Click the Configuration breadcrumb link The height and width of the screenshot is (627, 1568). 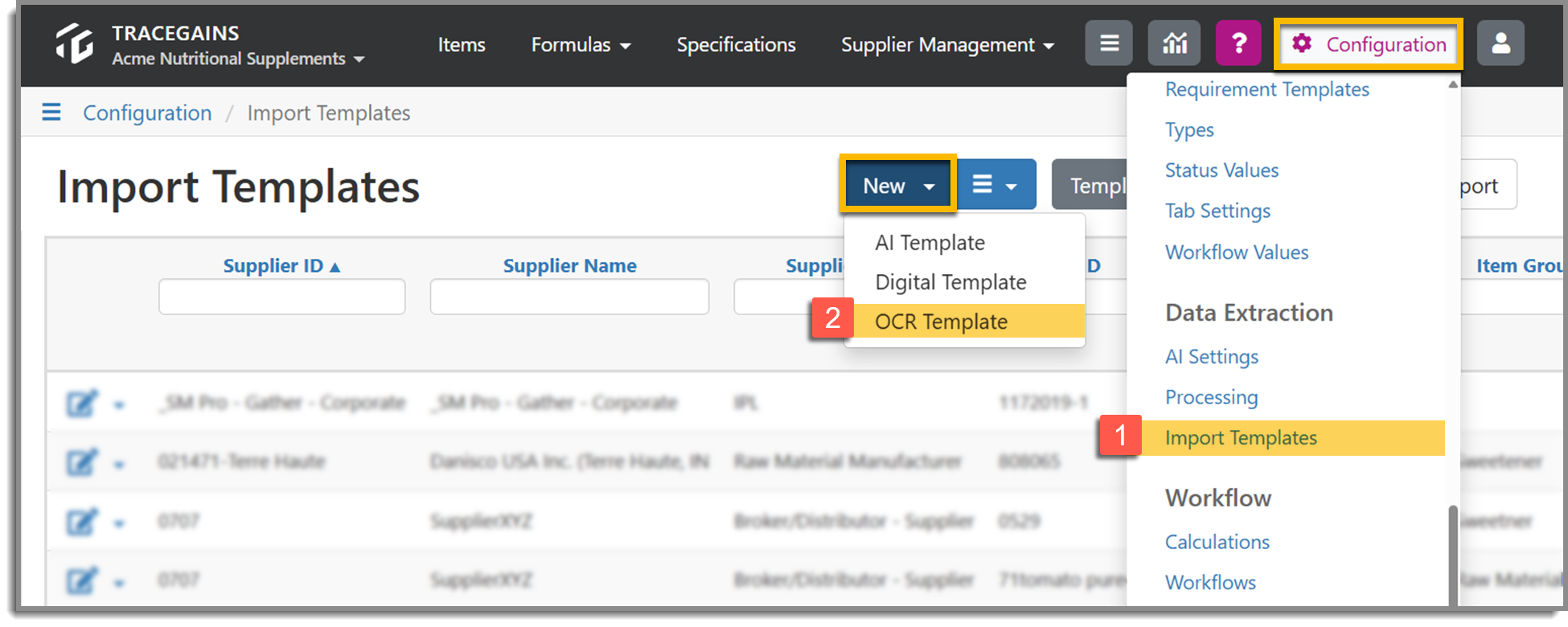(147, 113)
